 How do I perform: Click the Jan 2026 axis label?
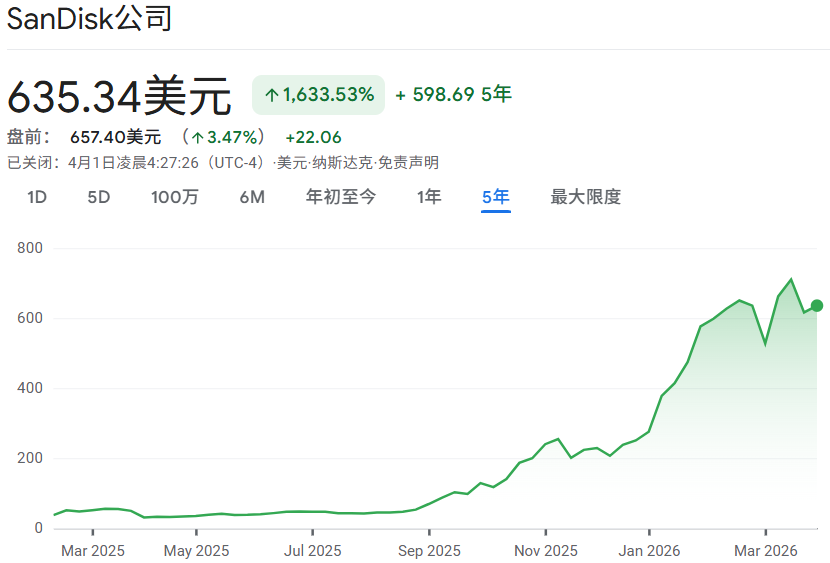point(649,551)
